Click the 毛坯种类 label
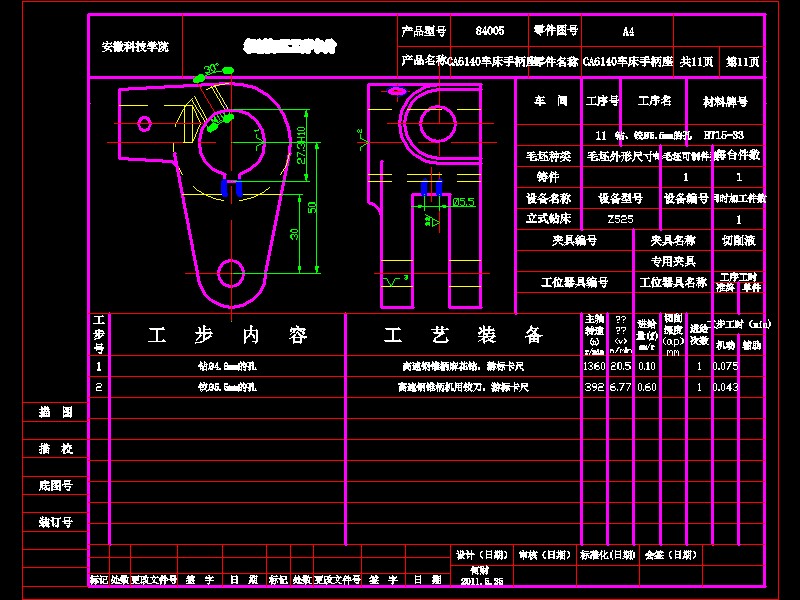 548,156
